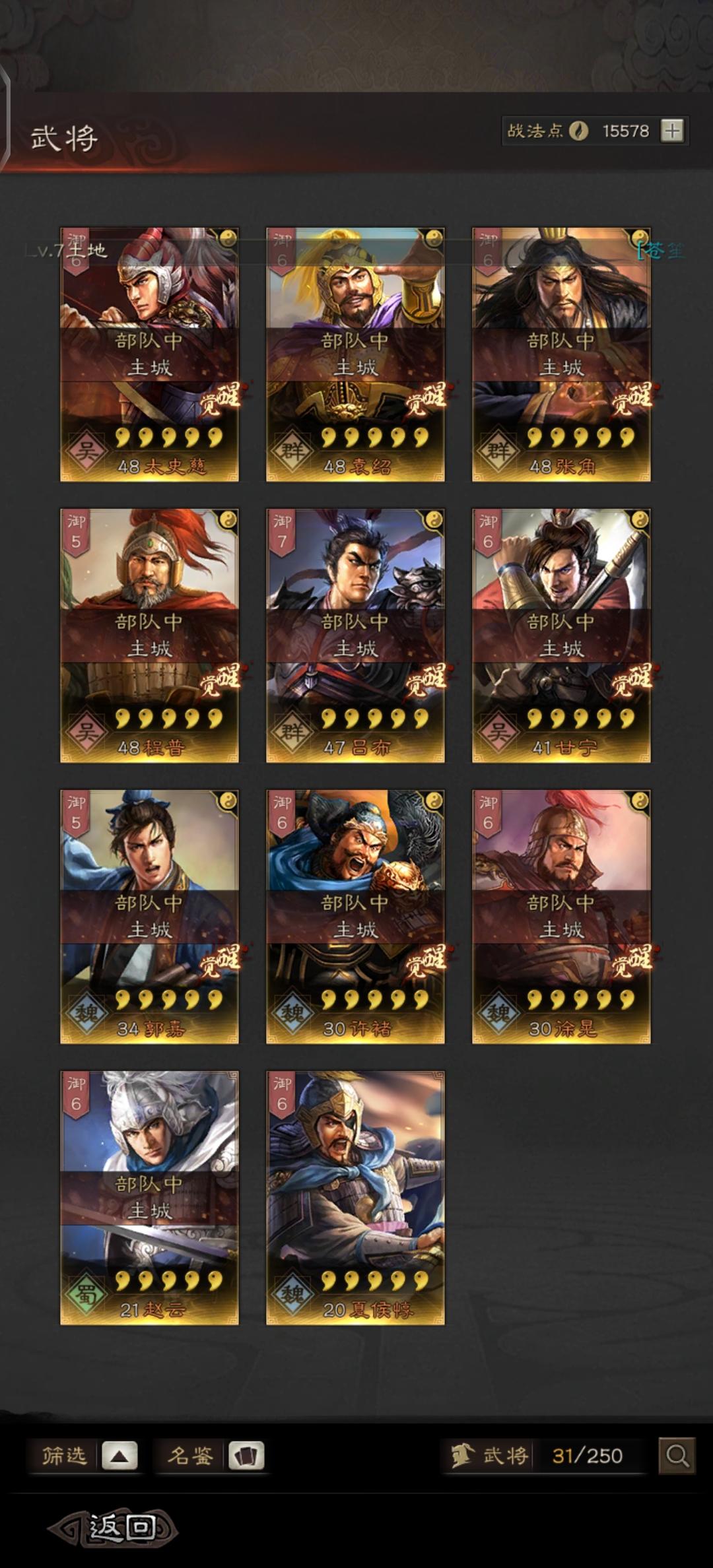This screenshot has height=1568, width=713.
Task: Open the 名鉴 card catalog icon
Action: tap(246, 1455)
